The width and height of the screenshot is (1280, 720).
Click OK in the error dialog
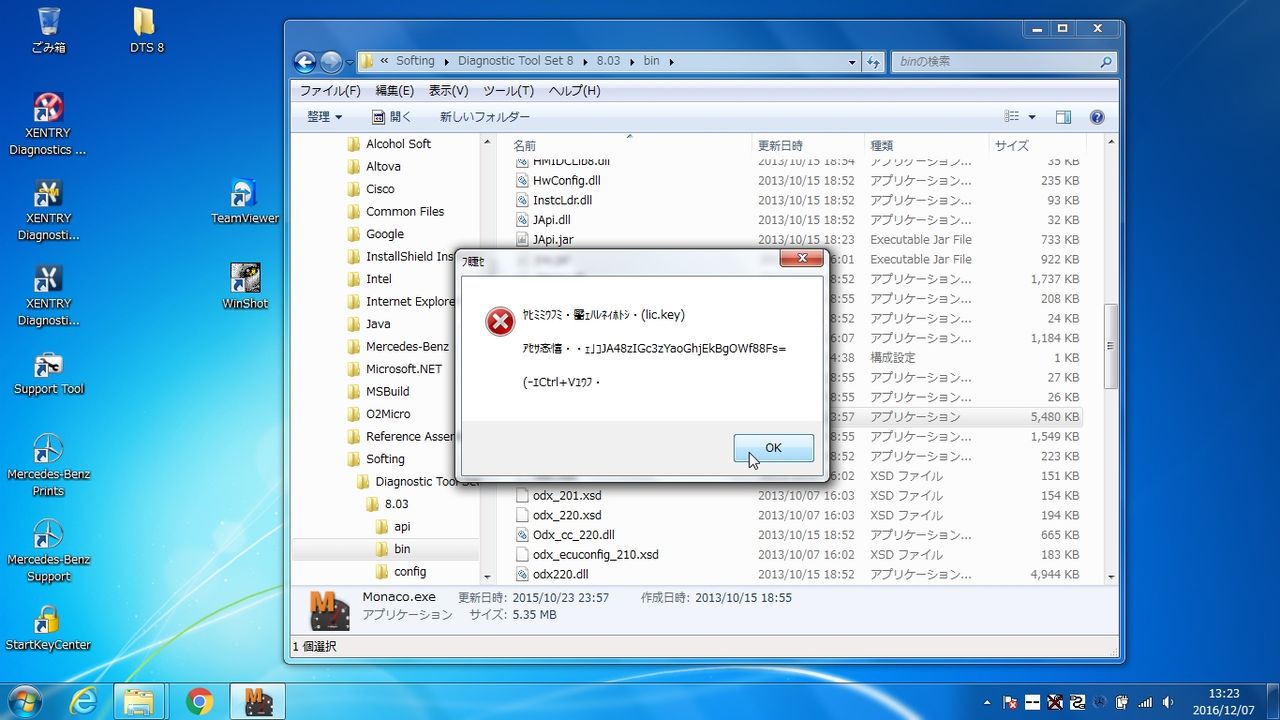pyautogui.click(x=773, y=448)
